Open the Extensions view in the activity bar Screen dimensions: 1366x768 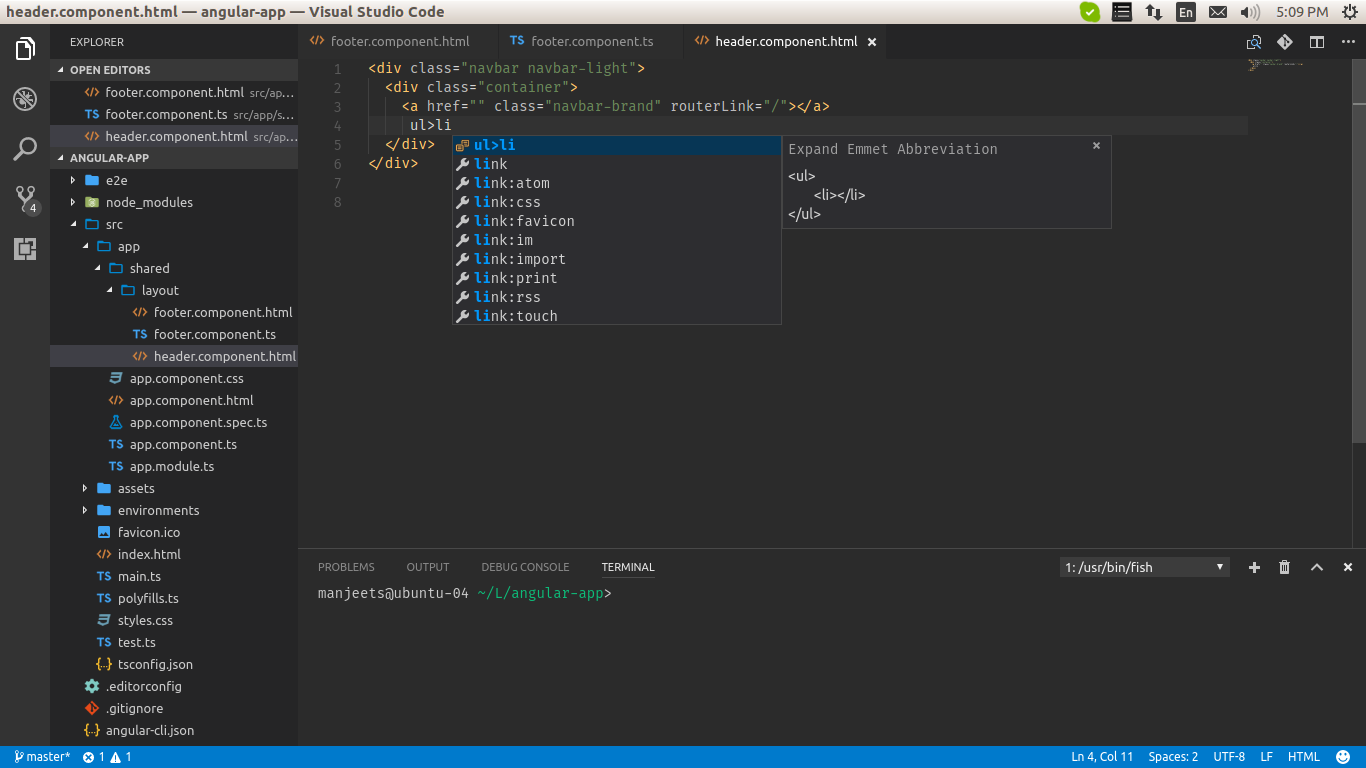click(x=24, y=248)
